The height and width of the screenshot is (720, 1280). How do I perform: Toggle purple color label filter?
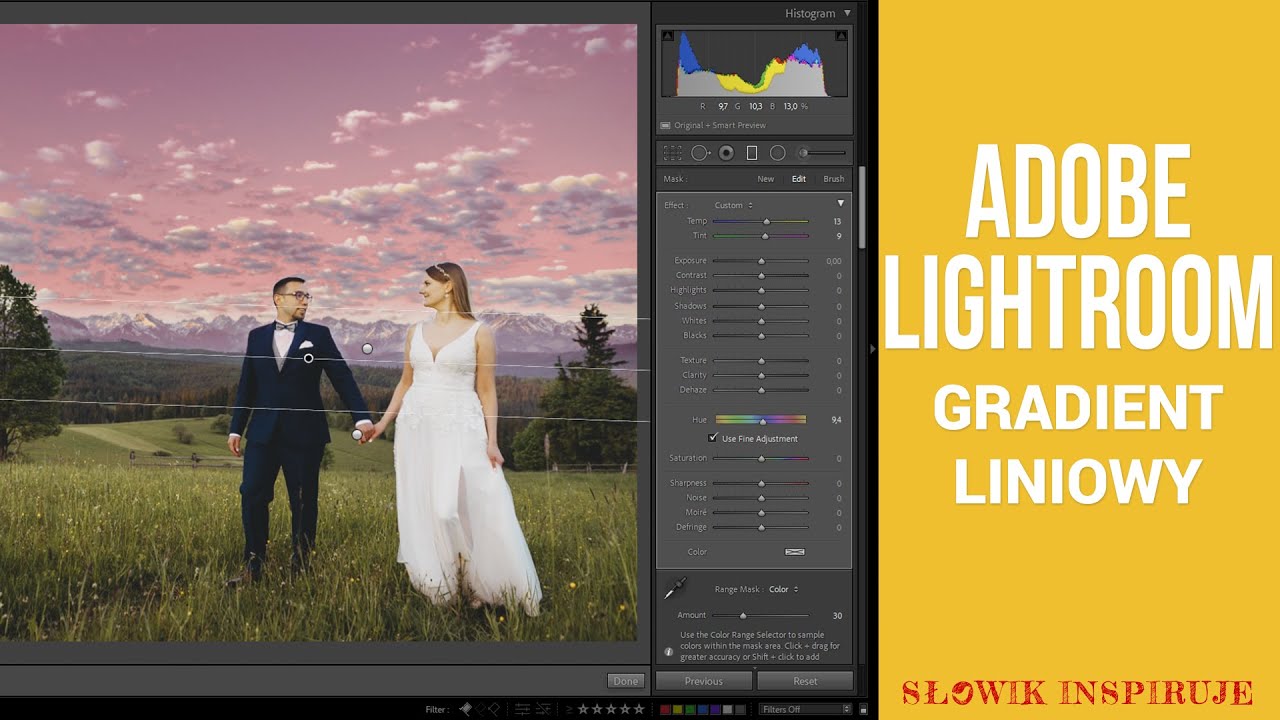click(715, 709)
